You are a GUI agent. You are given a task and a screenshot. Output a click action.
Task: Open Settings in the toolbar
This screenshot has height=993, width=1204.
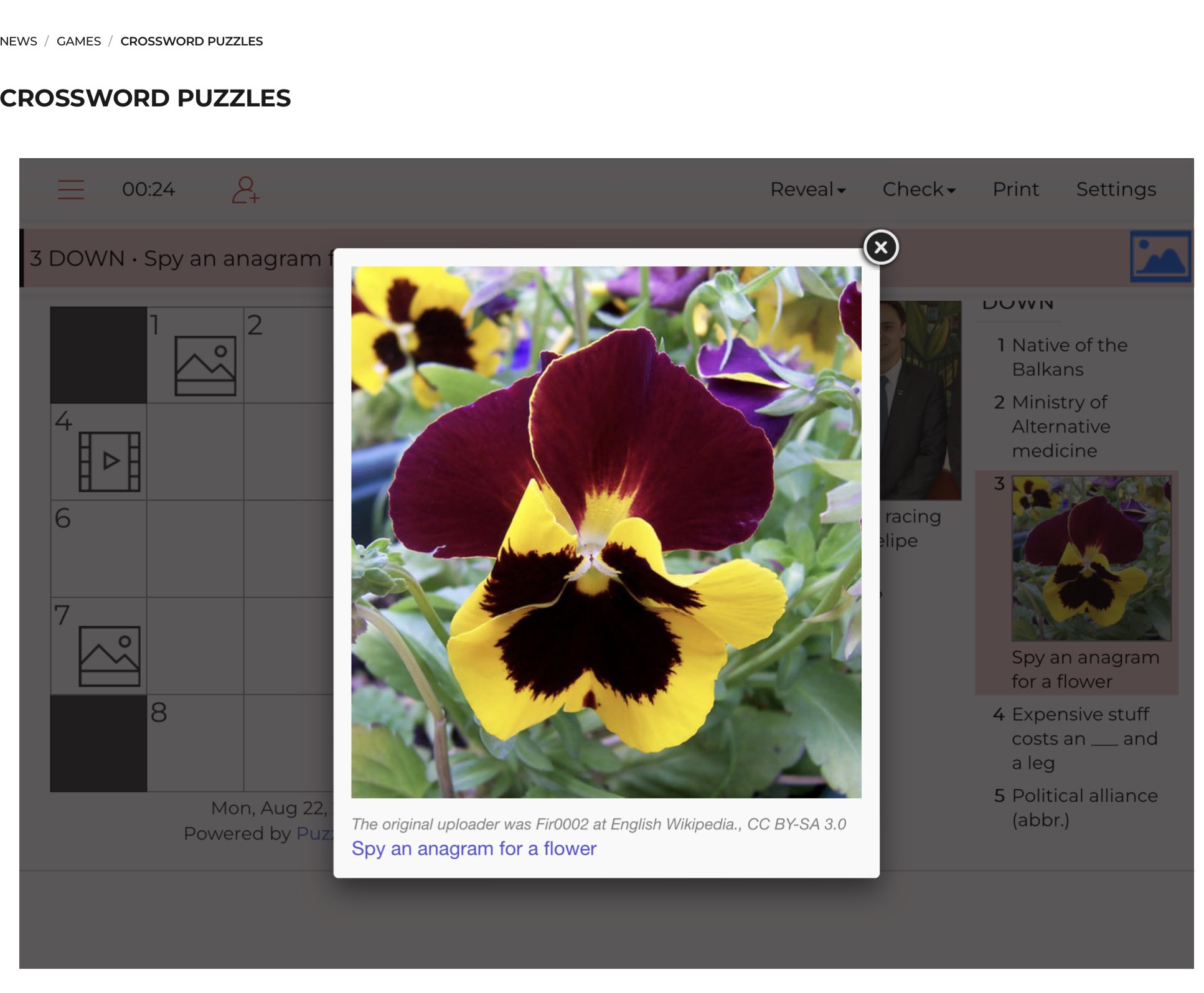click(1116, 189)
